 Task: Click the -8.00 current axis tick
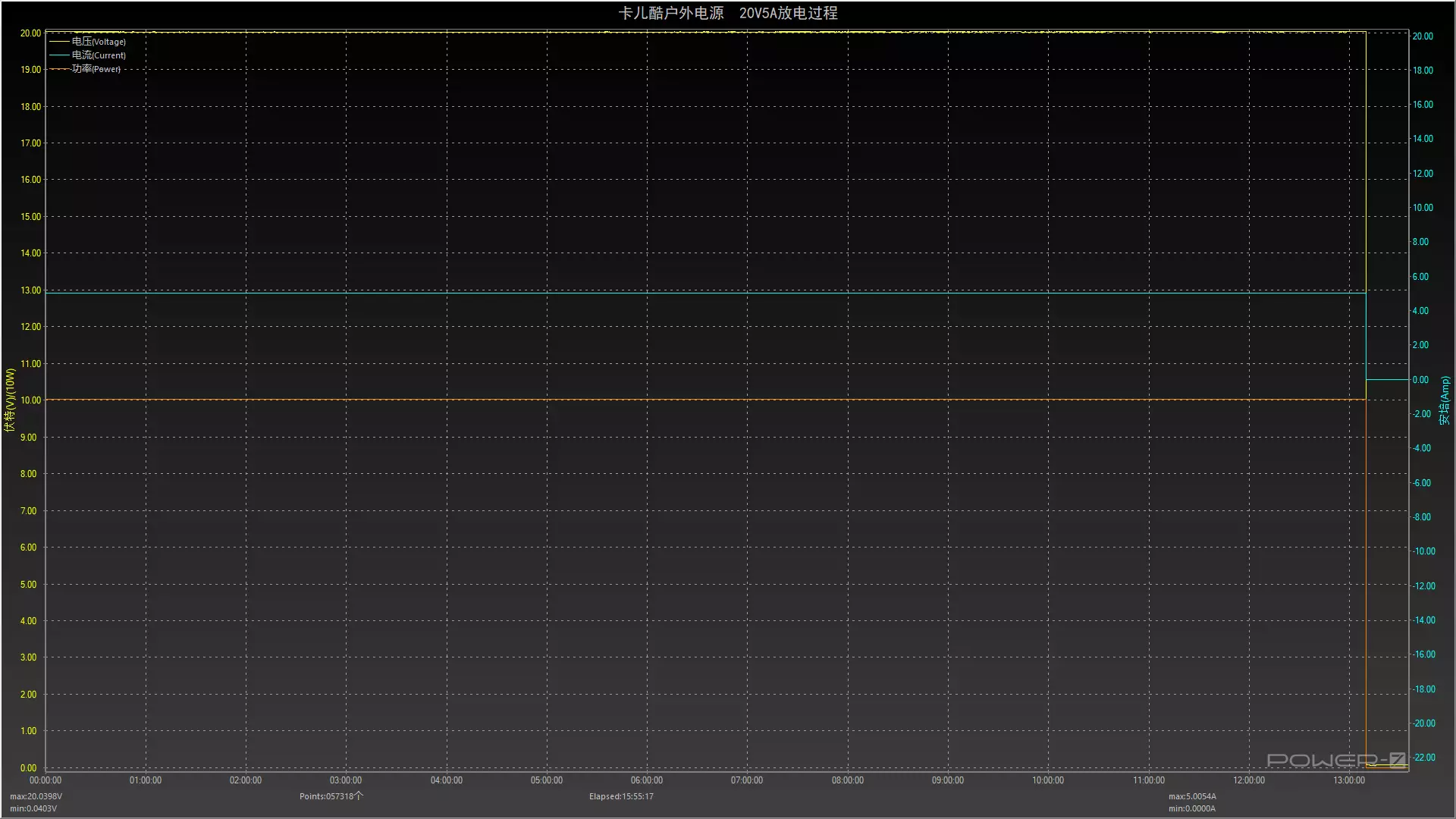[x=1421, y=517]
